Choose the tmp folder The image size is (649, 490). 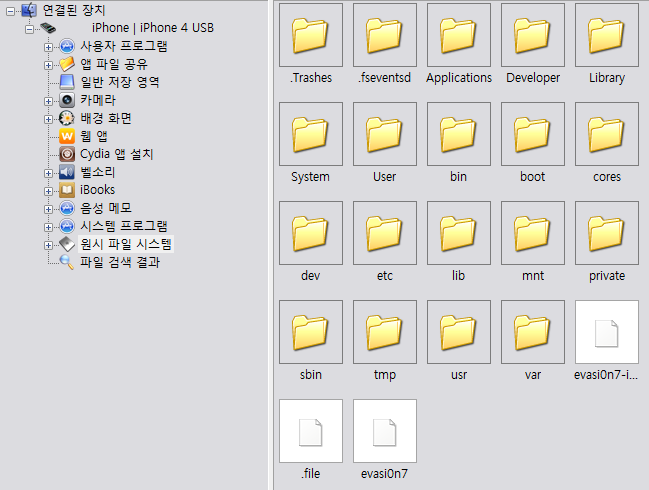pyautogui.click(x=385, y=332)
